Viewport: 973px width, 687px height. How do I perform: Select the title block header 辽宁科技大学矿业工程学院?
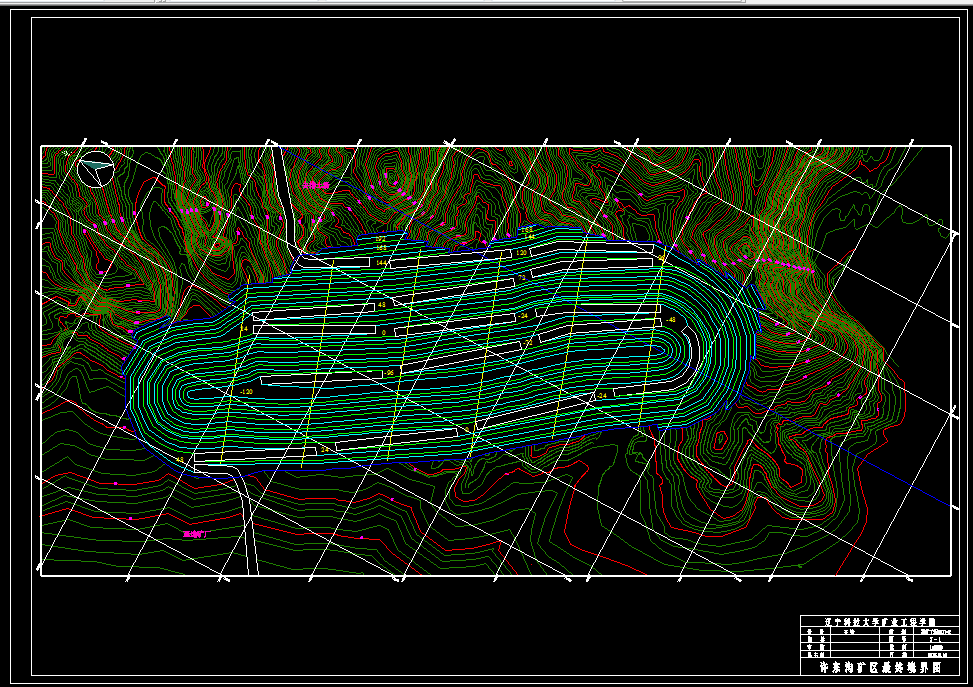(879, 621)
